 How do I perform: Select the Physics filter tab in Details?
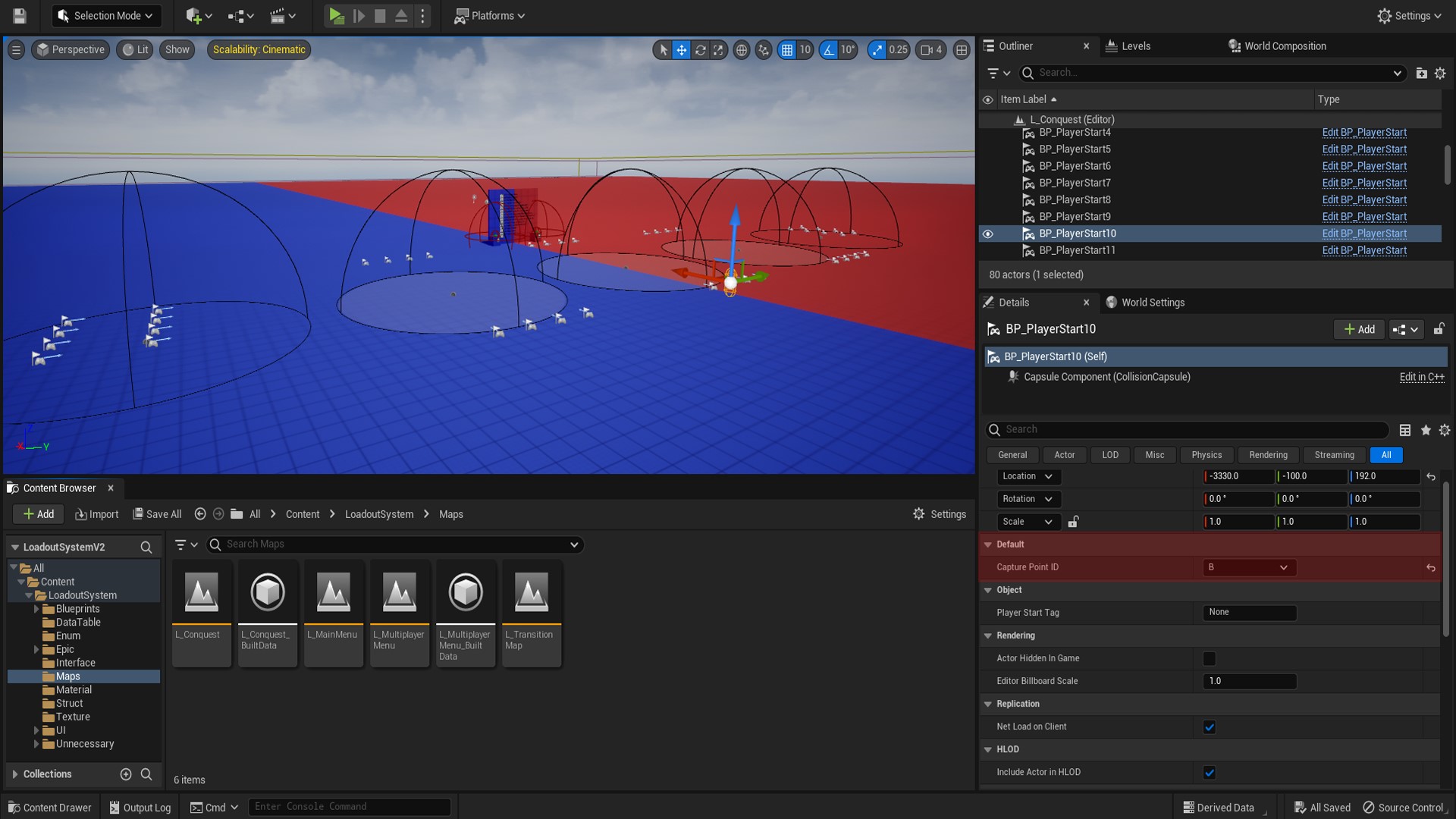pyautogui.click(x=1206, y=455)
